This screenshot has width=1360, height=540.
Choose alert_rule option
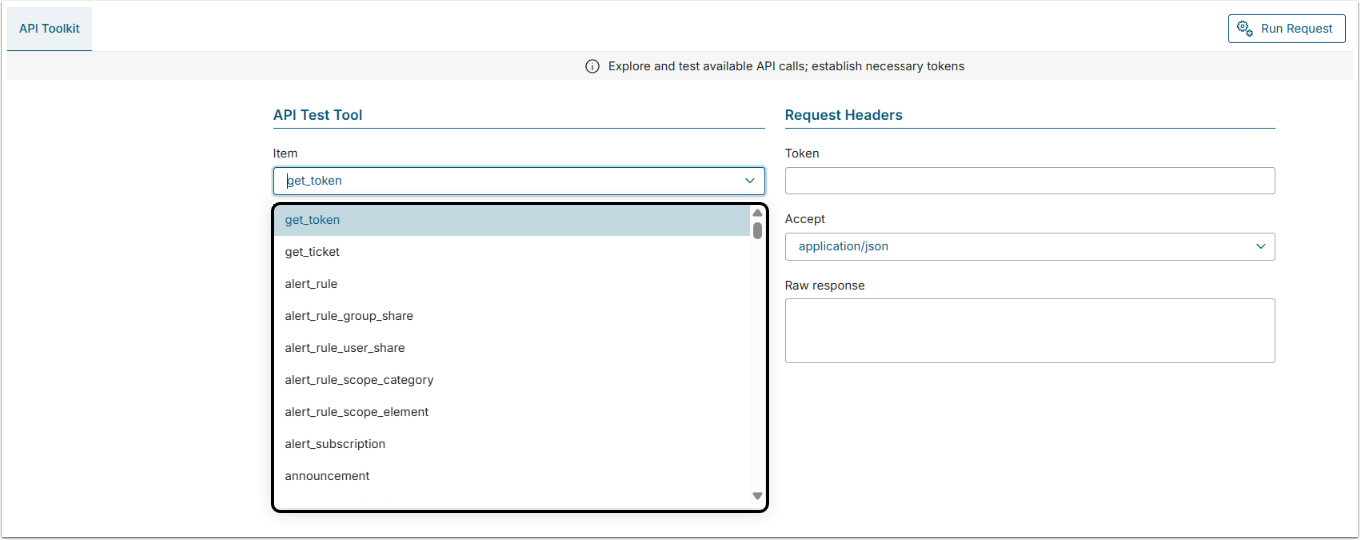pyautogui.click(x=311, y=284)
